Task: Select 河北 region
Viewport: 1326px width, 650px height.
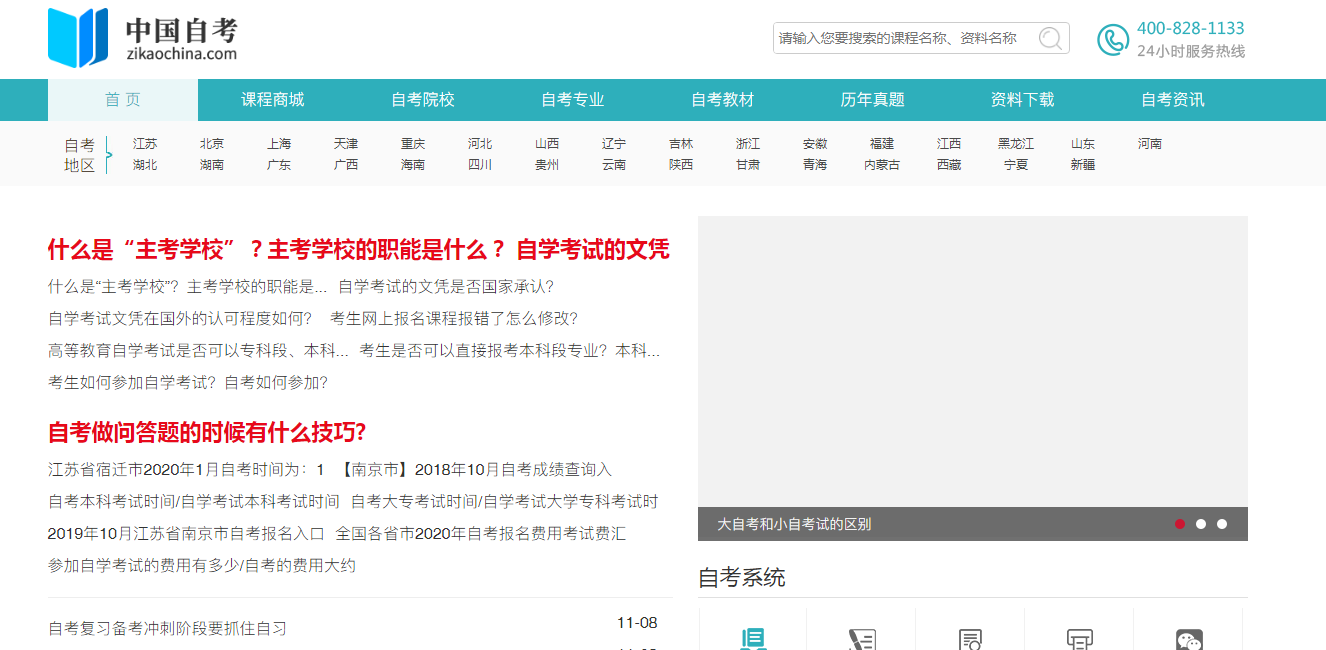Action: pos(480,144)
